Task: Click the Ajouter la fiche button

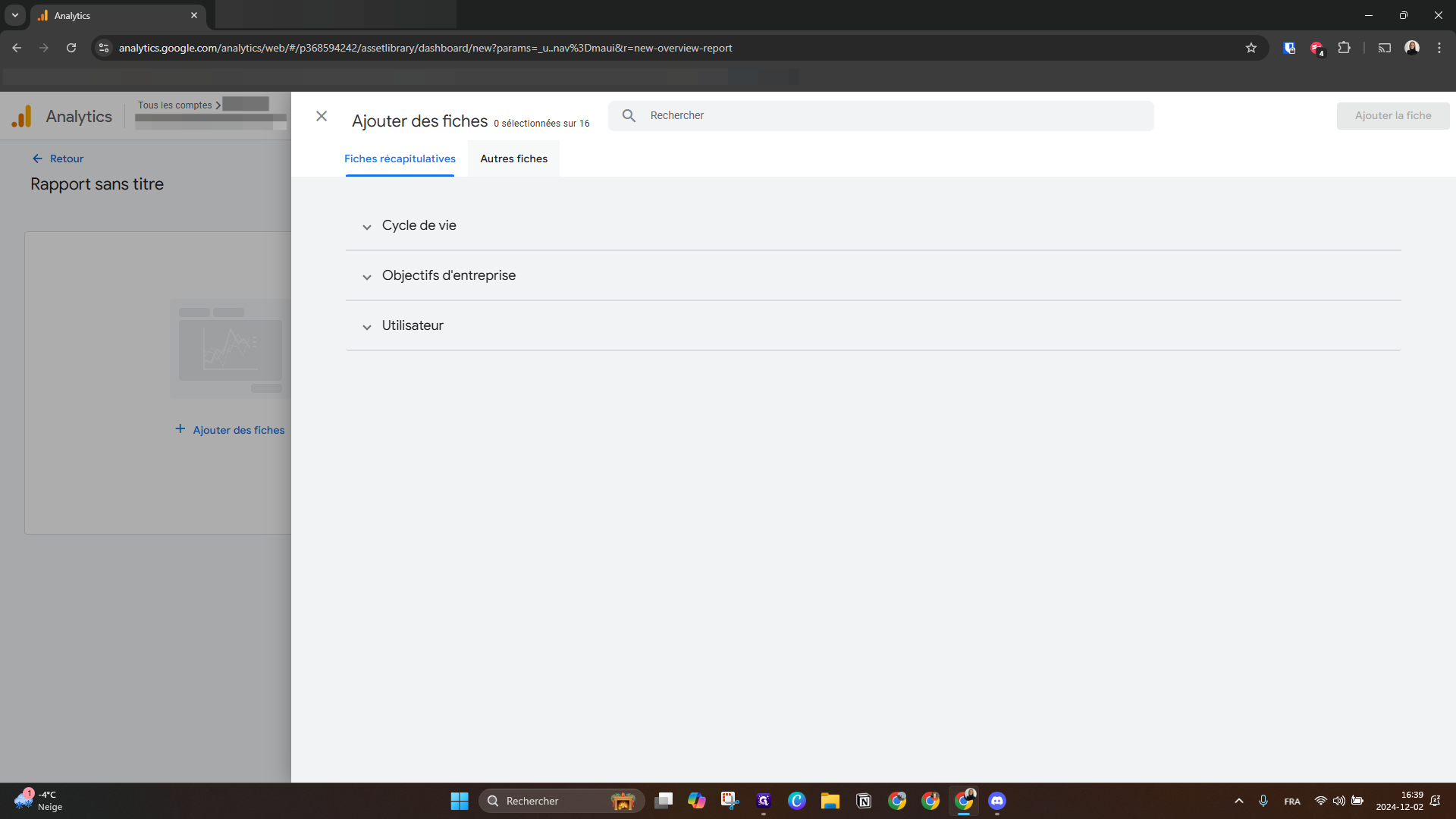Action: pyautogui.click(x=1393, y=115)
